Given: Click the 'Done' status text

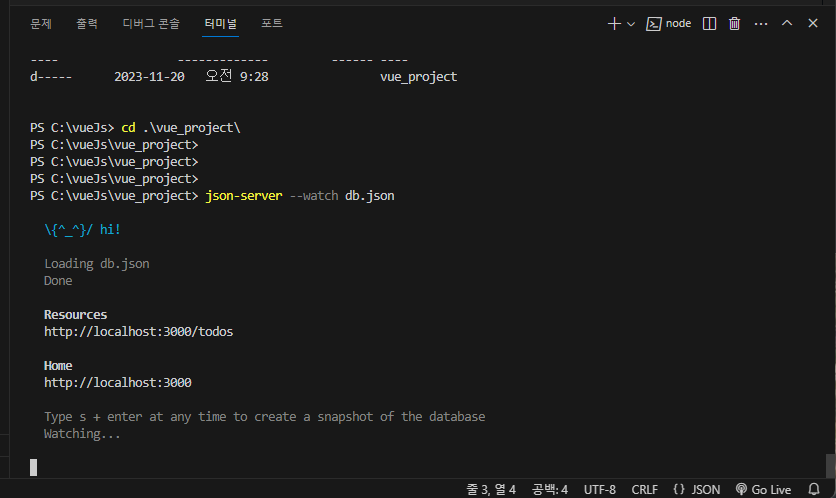Looking at the screenshot, I should point(58,281).
